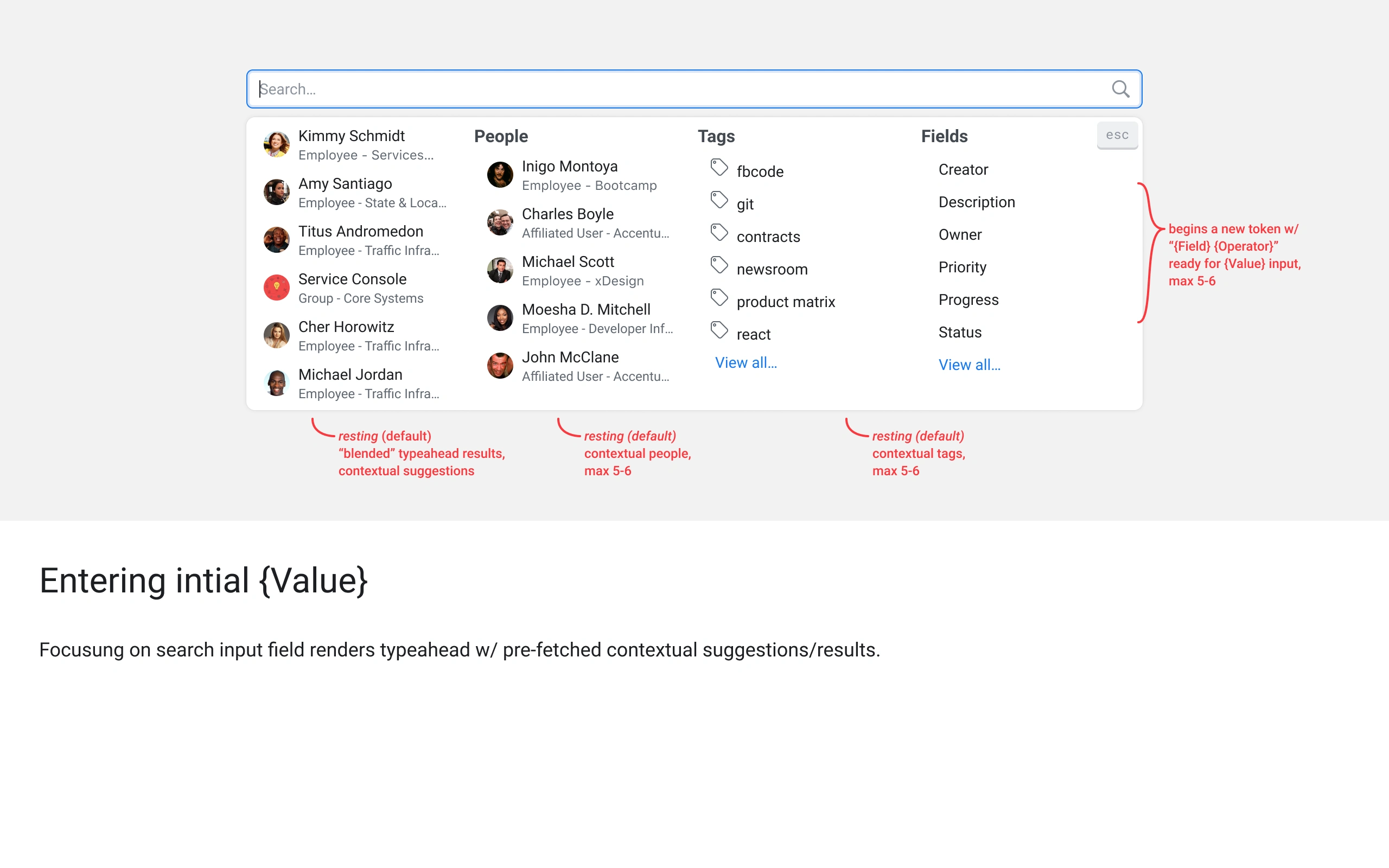Click Kimmy Schmidt's avatar
This screenshot has height=868, width=1389.
coord(276,144)
